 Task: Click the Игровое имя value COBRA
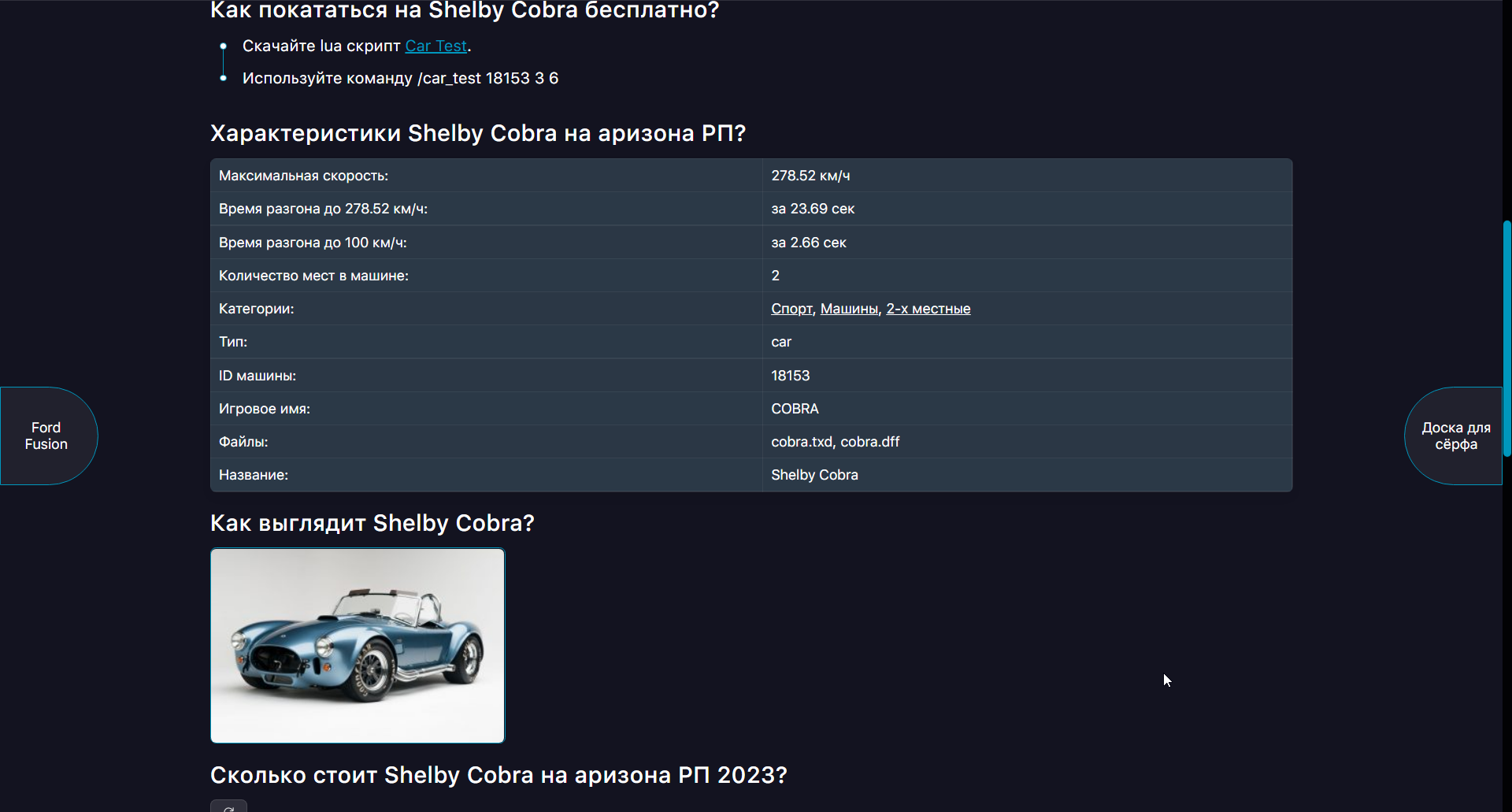click(x=795, y=409)
